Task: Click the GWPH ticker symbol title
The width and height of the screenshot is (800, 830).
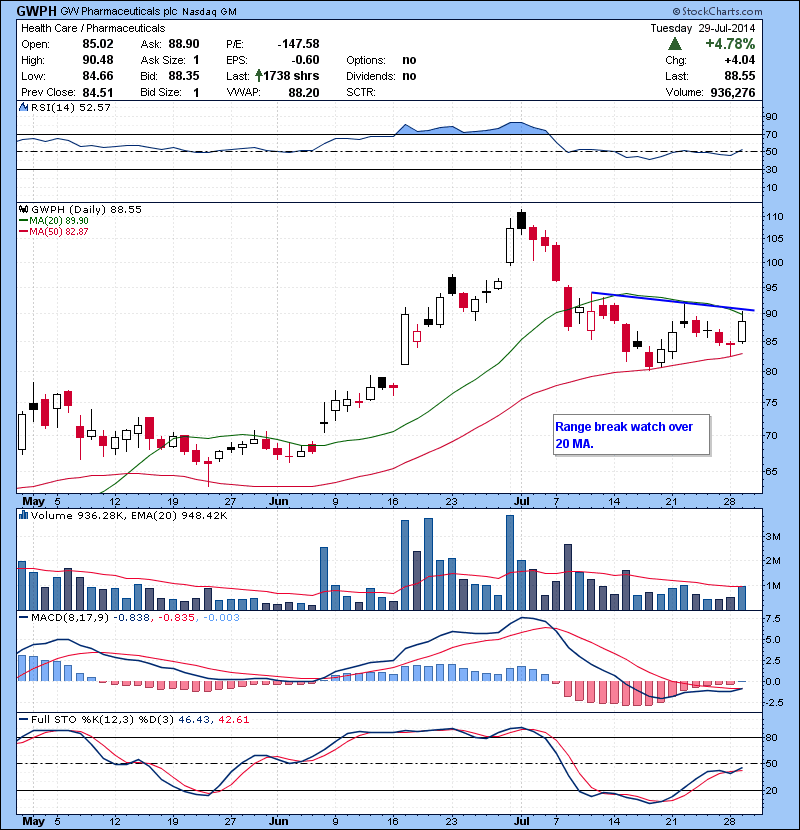Action: click(37, 11)
